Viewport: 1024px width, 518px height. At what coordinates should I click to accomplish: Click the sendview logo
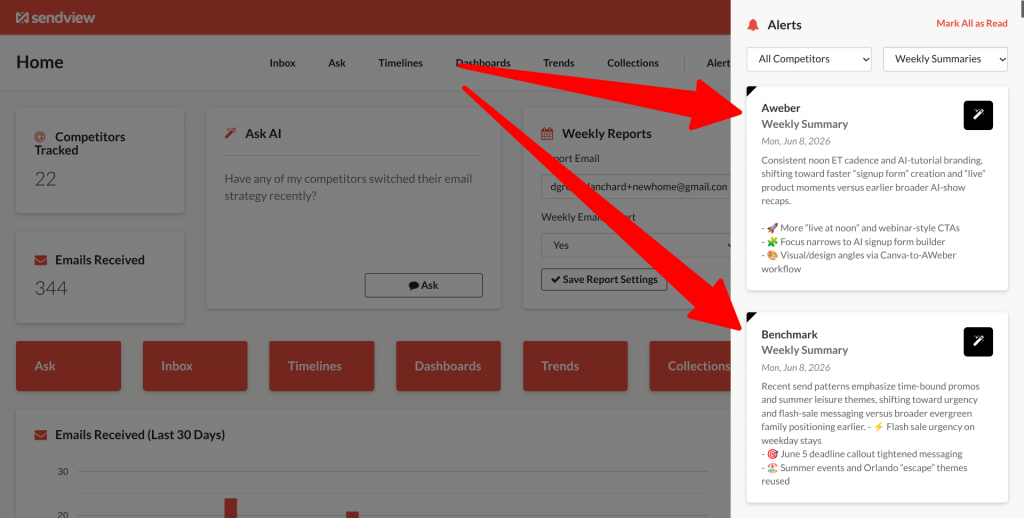(x=56, y=18)
